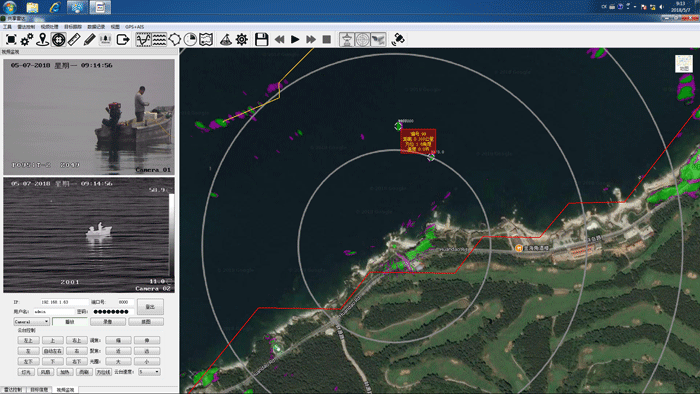Open the map type switcher thumbnail
The height and width of the screenshot is (394, 700).
point(683,63)
